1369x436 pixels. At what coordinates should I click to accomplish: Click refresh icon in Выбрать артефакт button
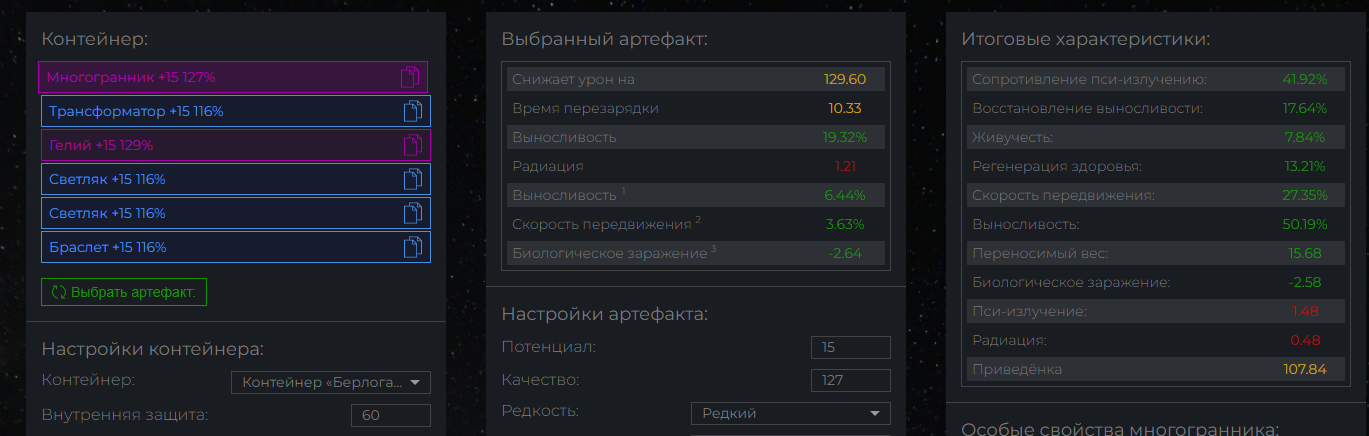58,292
